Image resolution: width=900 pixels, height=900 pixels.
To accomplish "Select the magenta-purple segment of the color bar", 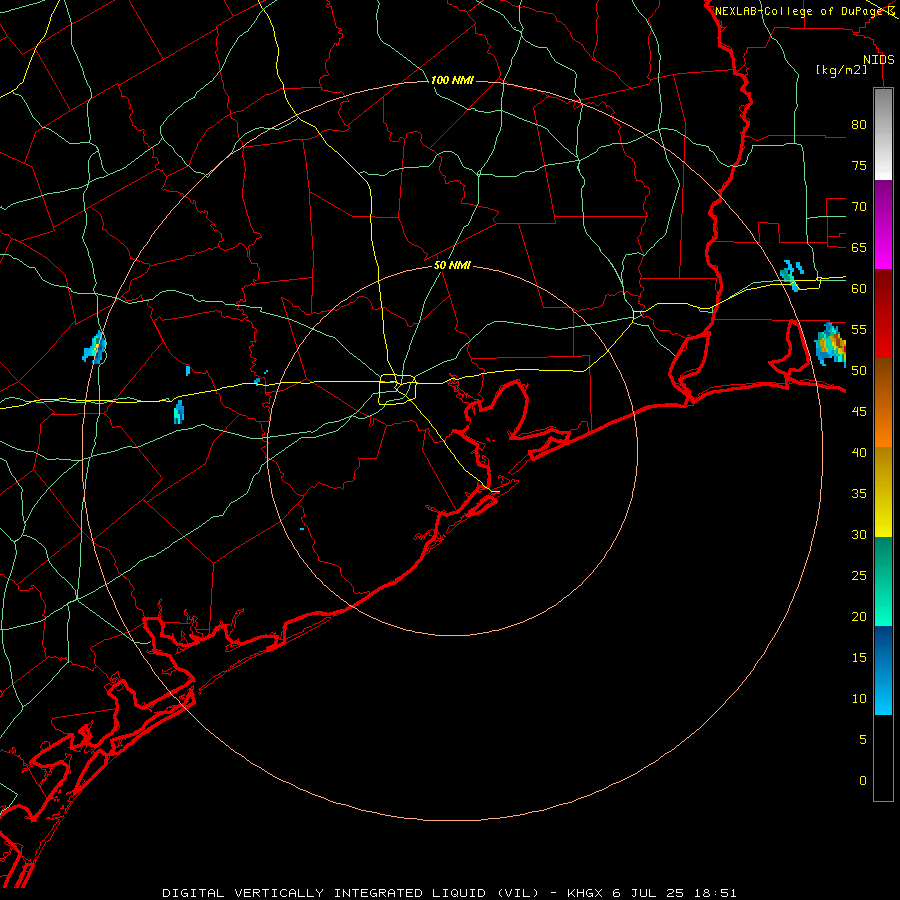I will (x=883, y=224).
